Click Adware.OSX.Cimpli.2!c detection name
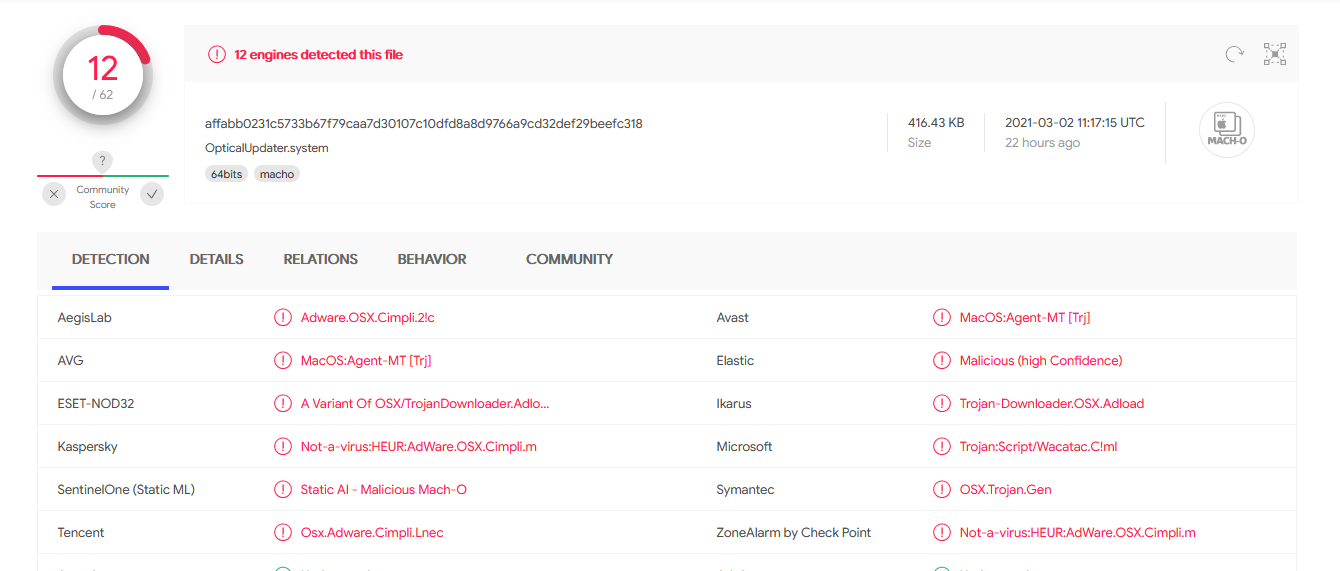Screen dimensions: 1340x571 368,318
